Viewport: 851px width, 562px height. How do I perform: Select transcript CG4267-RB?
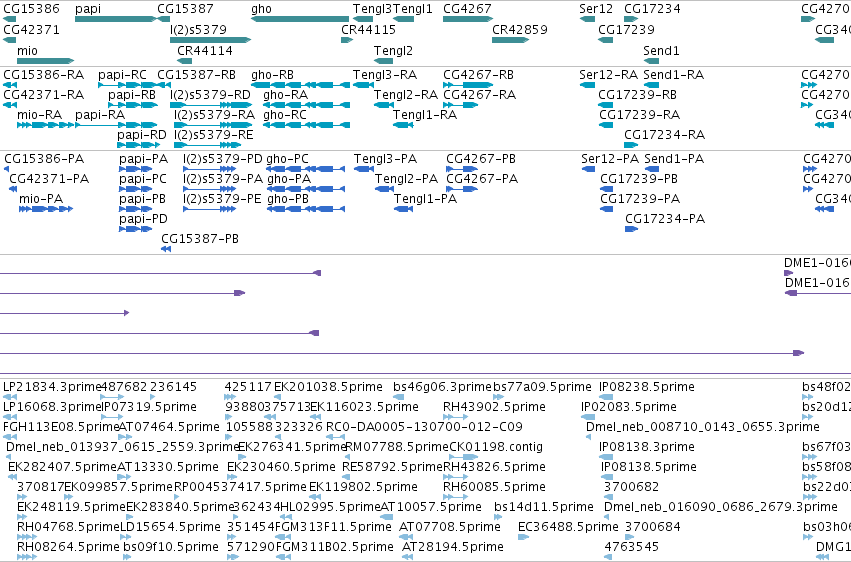point(468,85)
